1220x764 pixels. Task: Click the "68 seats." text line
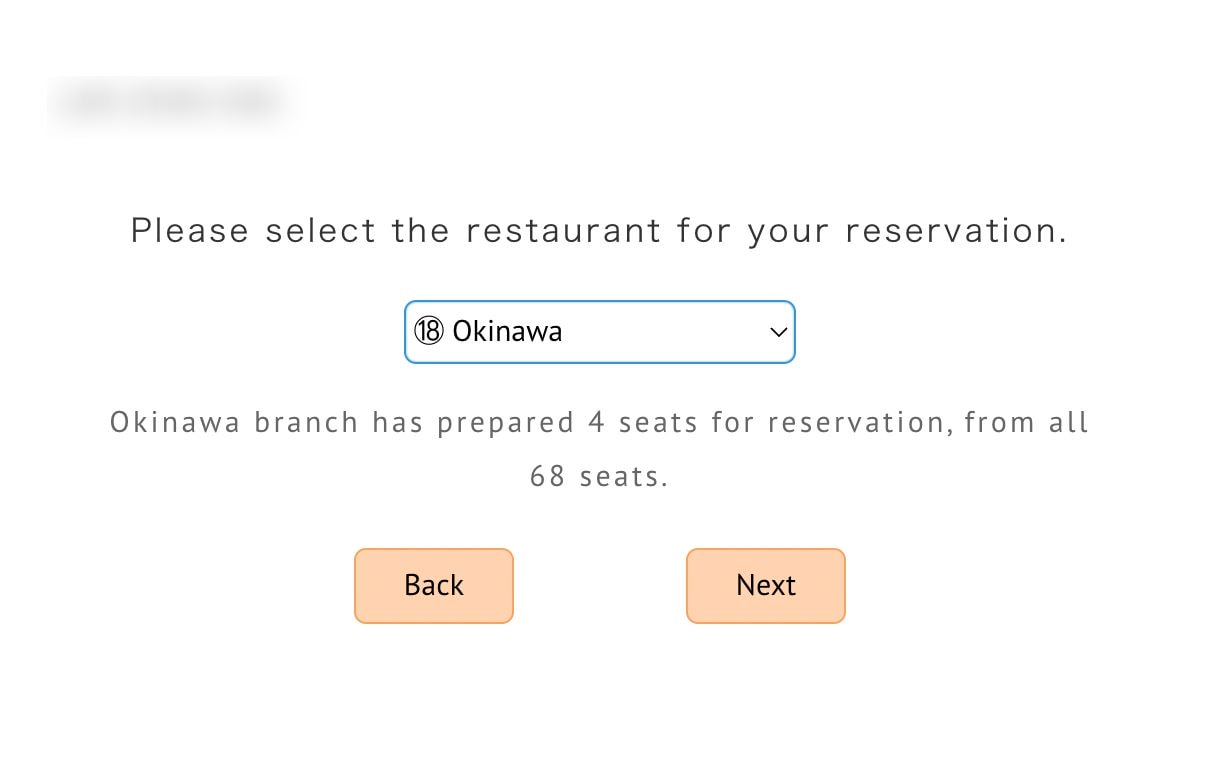click(x=599, y=476)
